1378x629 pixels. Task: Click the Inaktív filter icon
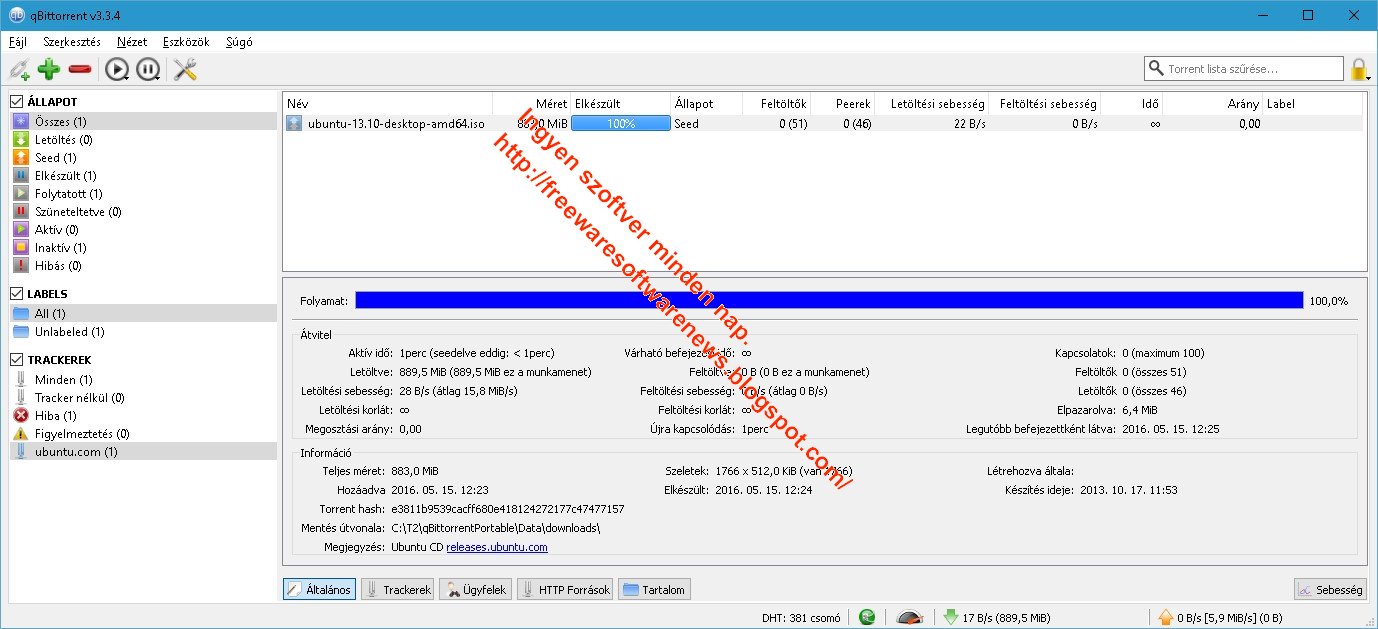click(21, 248)
